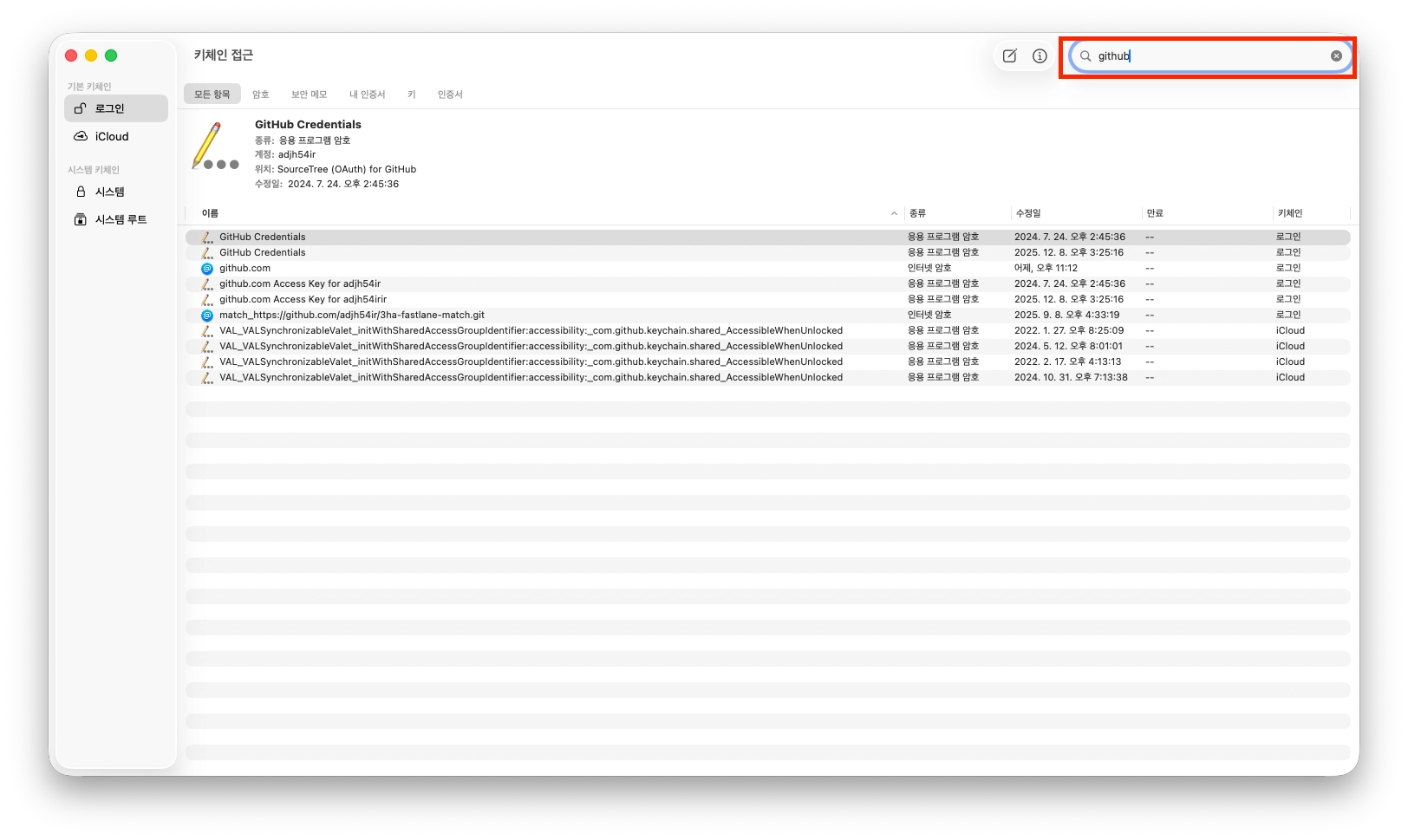Screen dimensions: 1408x840
Task: Focus the search field containing "github"
Action: [1210, 55]
